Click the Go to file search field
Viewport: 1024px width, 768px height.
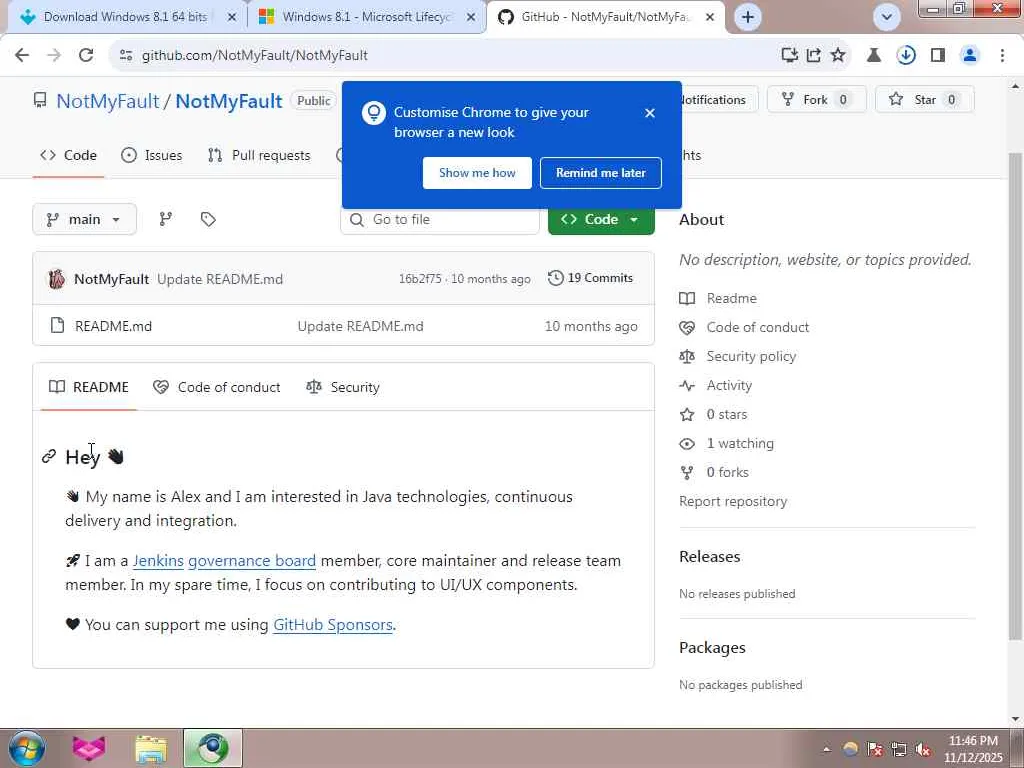pos(440,219)
